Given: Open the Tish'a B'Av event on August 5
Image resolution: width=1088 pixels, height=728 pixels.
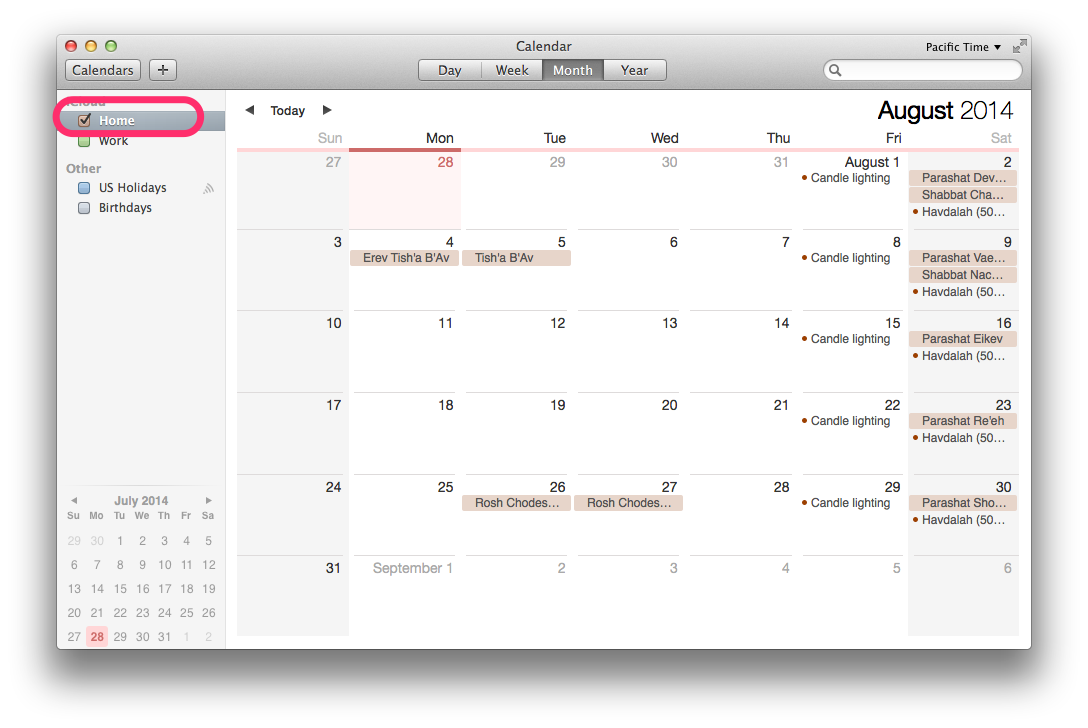Looking at the screenshot, I should 516,257.
